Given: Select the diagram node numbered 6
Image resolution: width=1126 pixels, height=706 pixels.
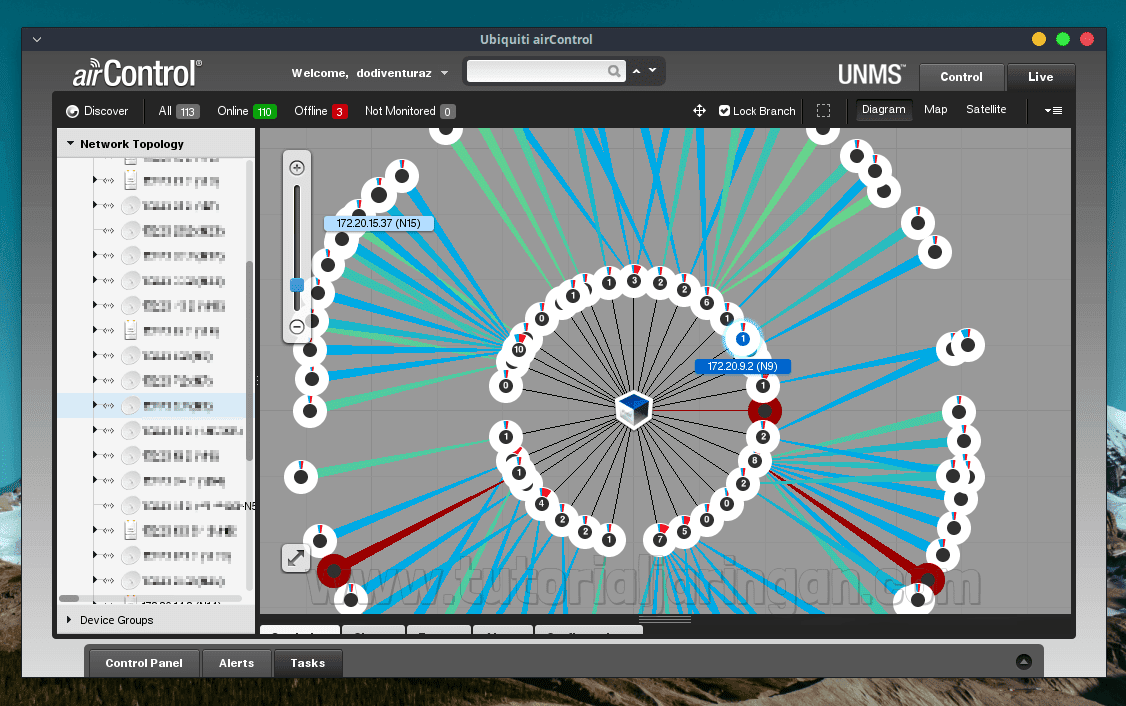Looking at the screenshot, I should pyautogui.click(x=707, y=302).
